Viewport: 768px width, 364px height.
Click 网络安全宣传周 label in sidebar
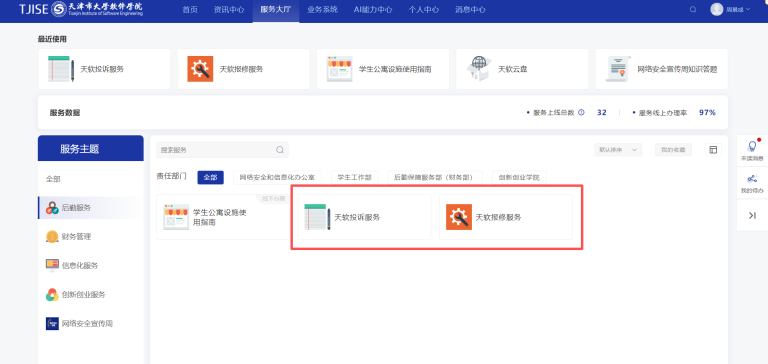click(x=87, y=323)
